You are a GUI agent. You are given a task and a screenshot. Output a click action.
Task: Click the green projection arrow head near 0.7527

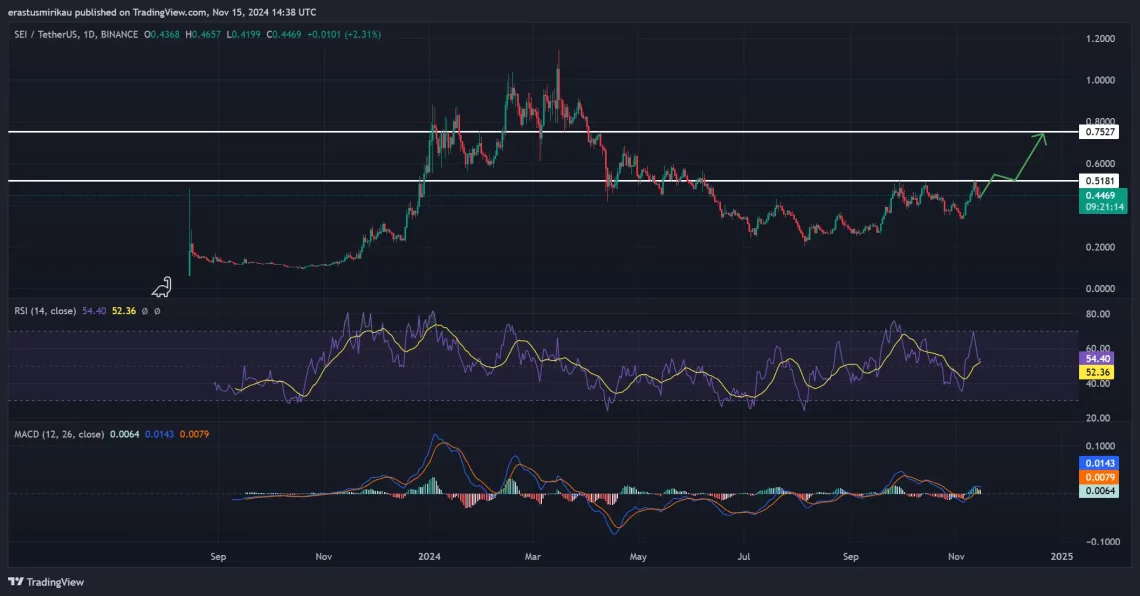click(1043, 137)
